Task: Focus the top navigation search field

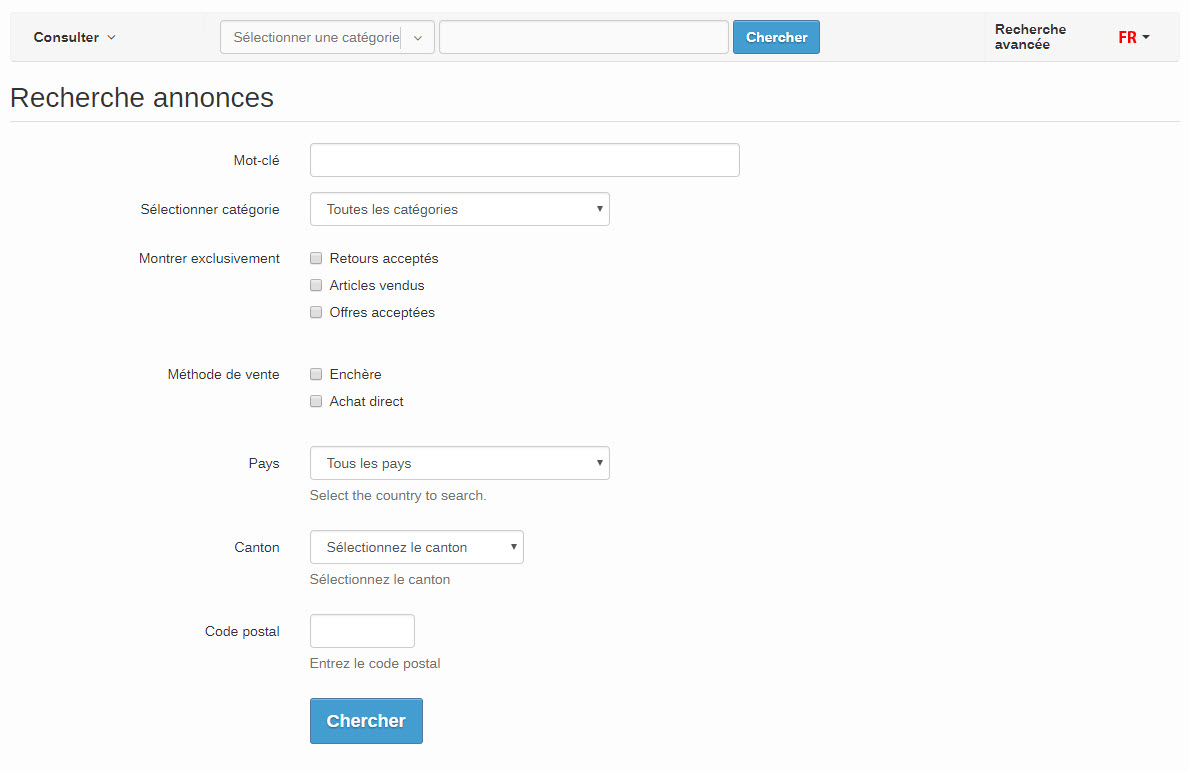Action: (584, 37)
